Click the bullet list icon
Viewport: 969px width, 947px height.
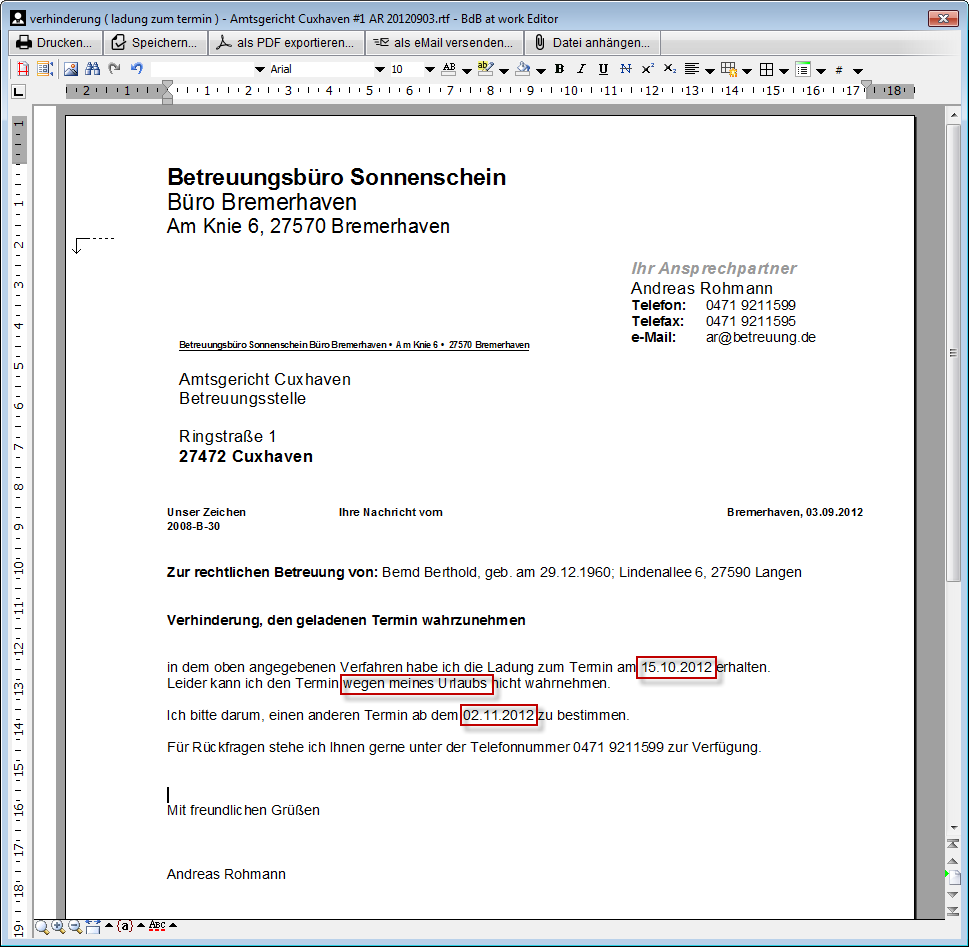coord(803,69)
